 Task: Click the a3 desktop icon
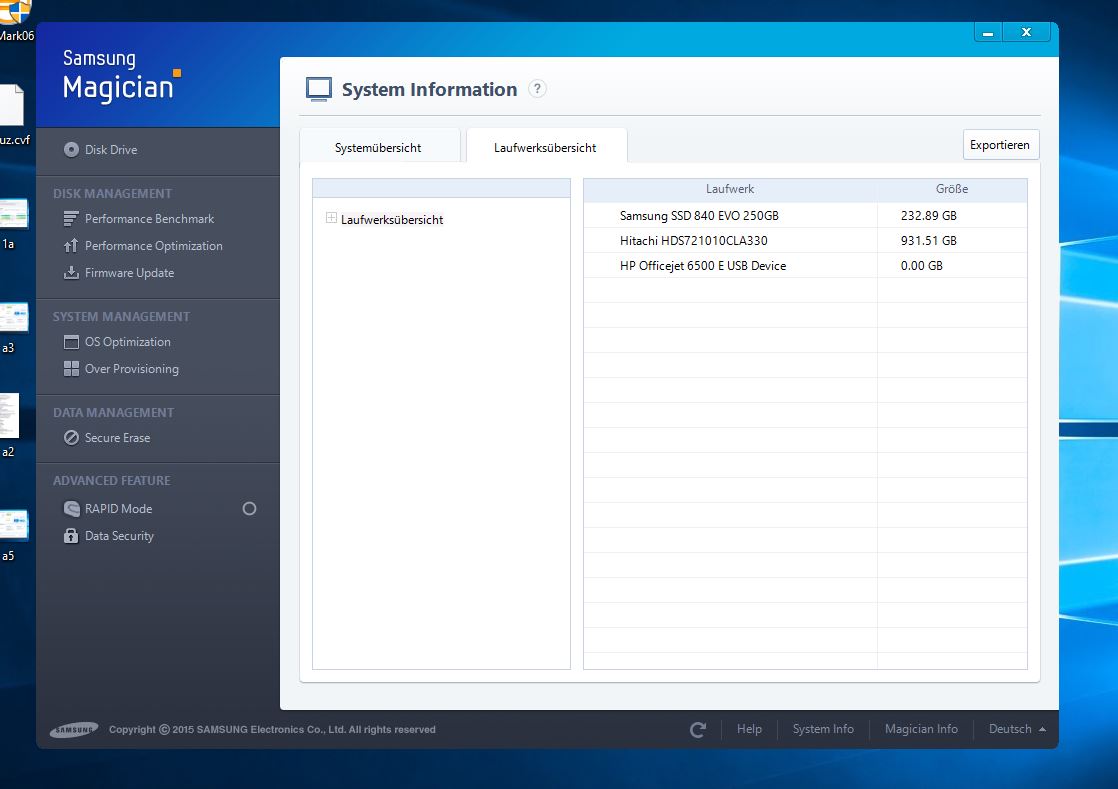click(x=13, y=327)
